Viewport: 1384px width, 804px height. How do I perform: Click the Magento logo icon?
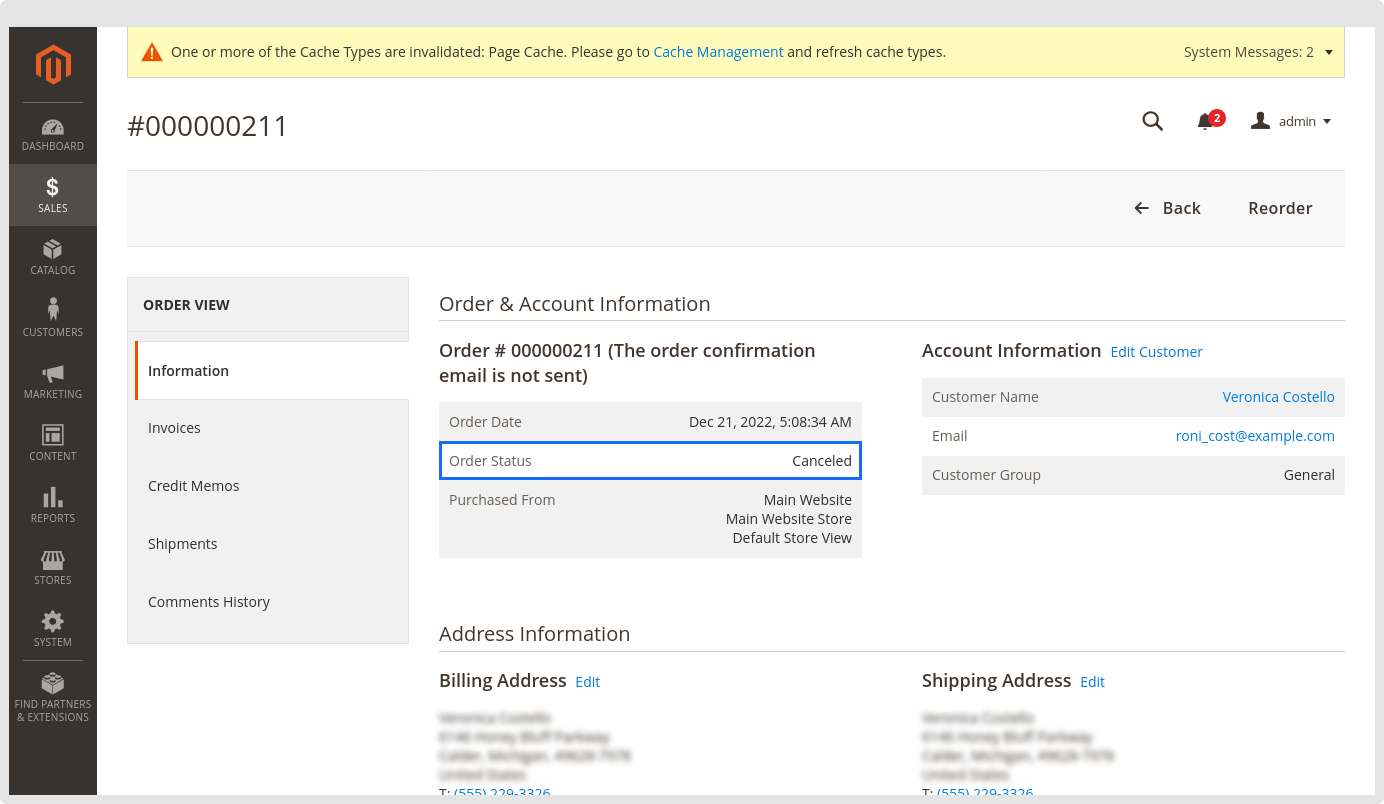point(53,65)
